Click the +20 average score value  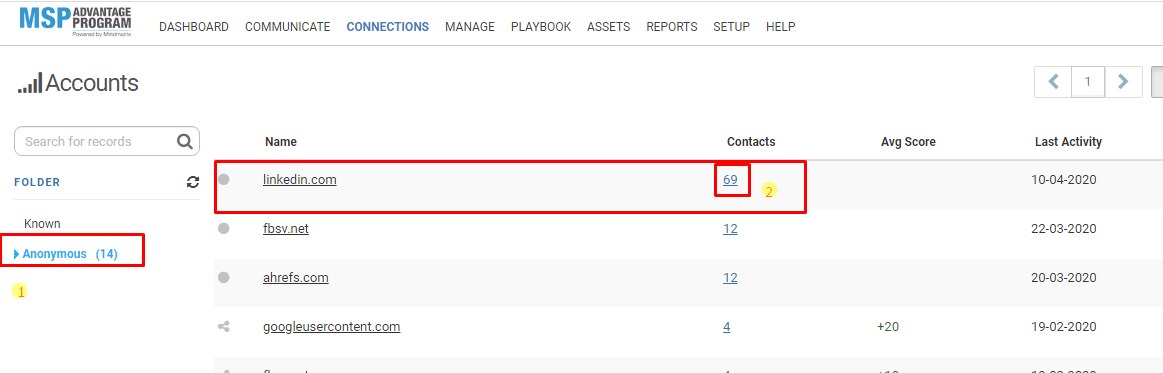(888, 326)
